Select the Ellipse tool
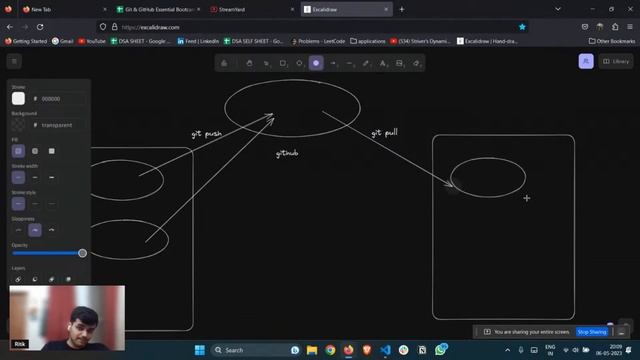The height and width of the screenshot is (360, 640). pyautogui.click(x=316, y=63)
